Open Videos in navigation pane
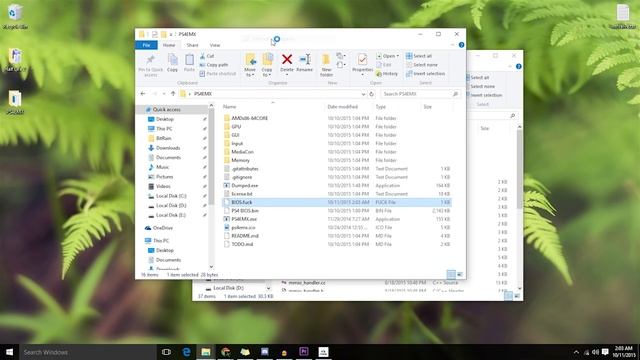 point(163,187)
